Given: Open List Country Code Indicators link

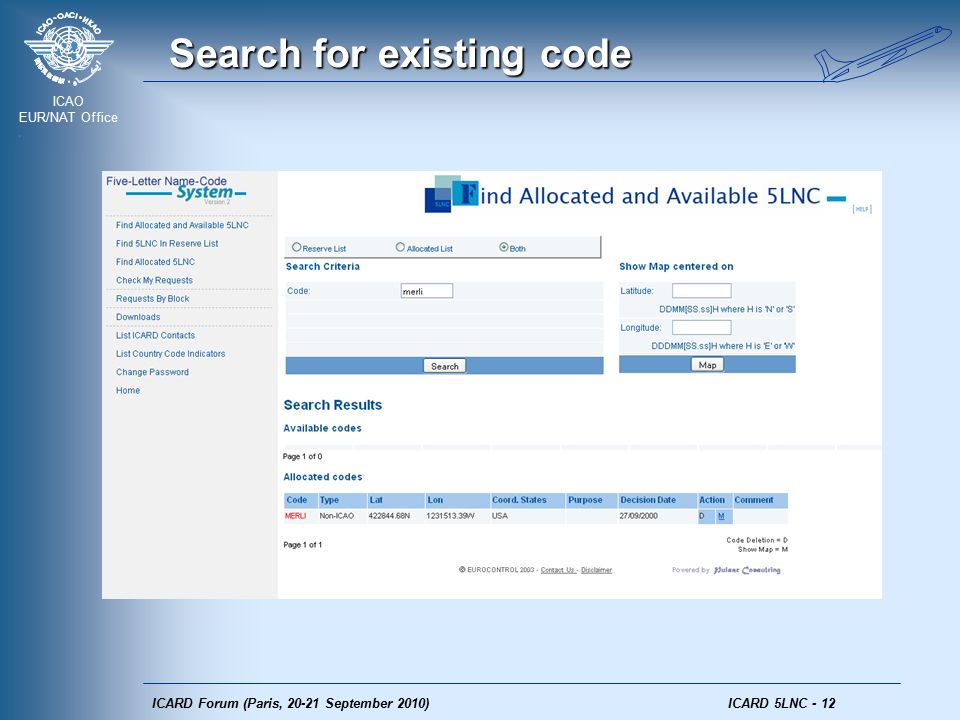Looking at the screenshot, I should click(x=170, y=354).
